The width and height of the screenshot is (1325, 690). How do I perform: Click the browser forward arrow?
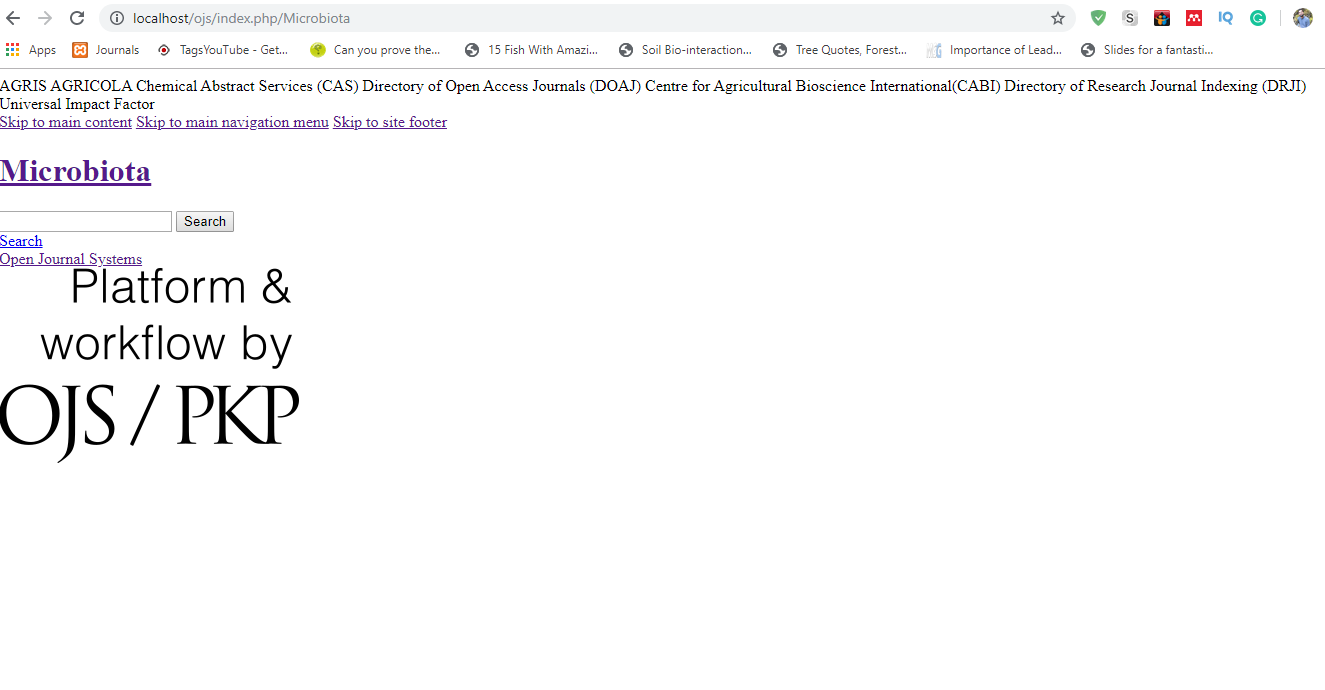click(45, 18)
